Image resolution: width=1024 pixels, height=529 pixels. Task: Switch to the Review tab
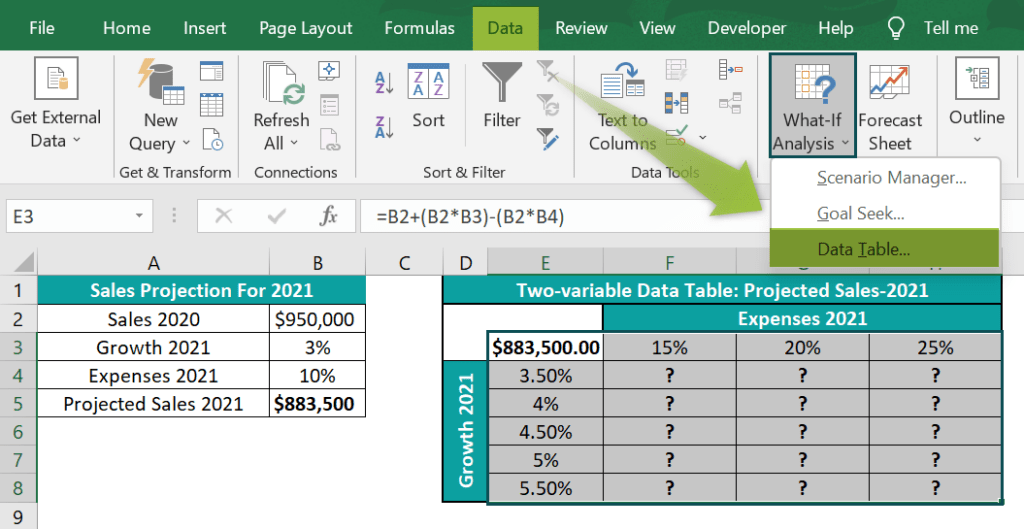coord(581,28)
